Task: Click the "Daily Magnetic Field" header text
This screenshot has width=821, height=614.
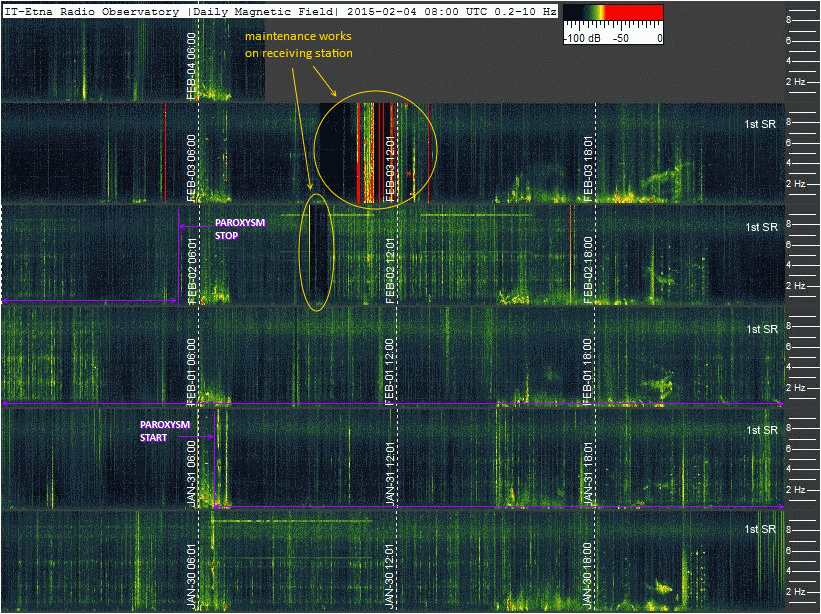Action: [x=262, y=11]
